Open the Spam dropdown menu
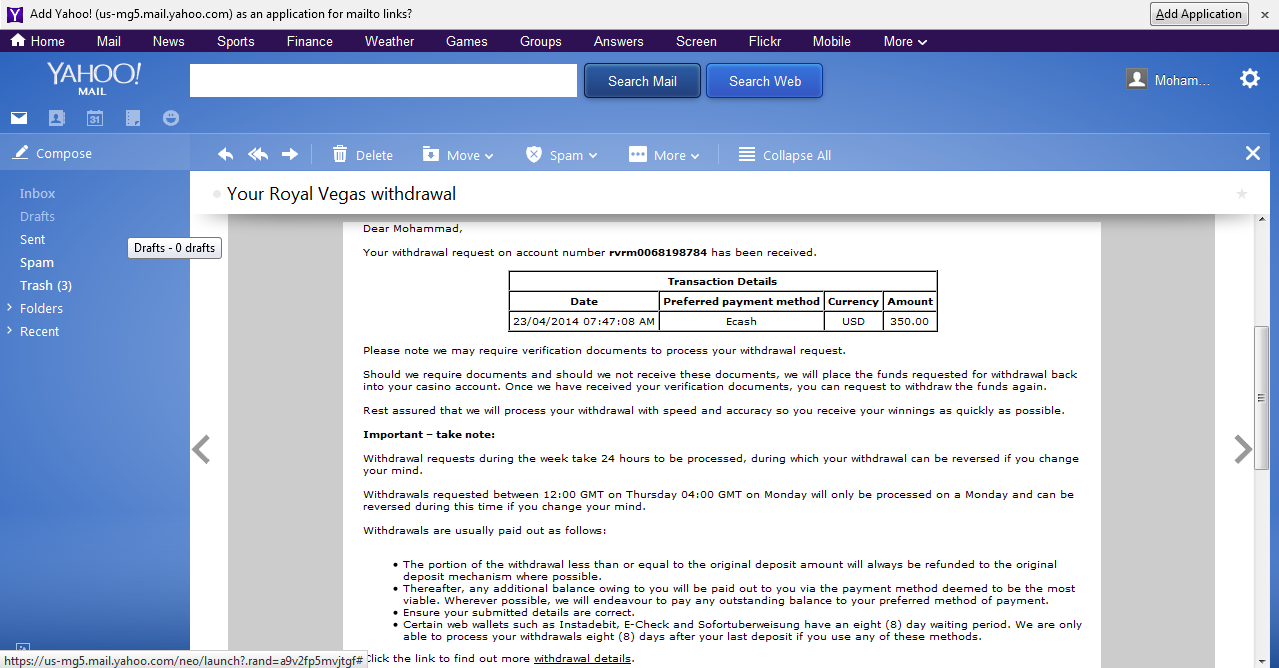 [x=561, y=155]
